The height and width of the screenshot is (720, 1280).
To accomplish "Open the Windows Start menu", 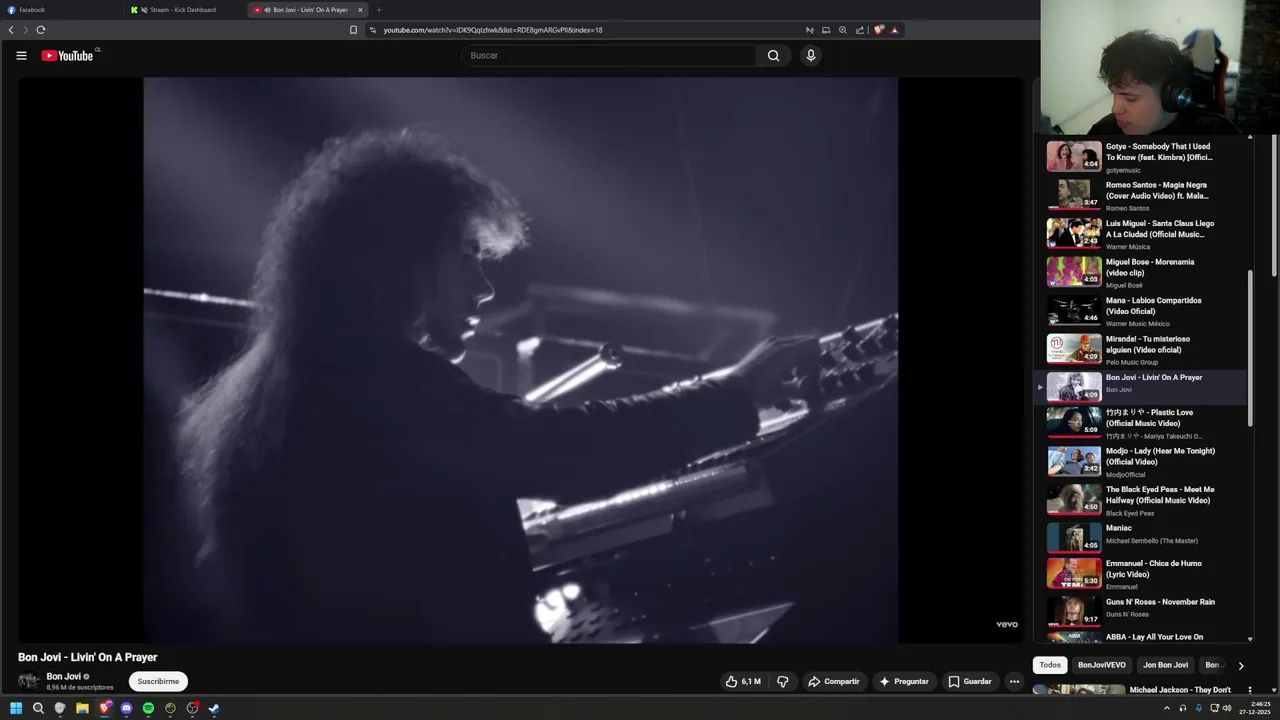I will tap(16, 708).
